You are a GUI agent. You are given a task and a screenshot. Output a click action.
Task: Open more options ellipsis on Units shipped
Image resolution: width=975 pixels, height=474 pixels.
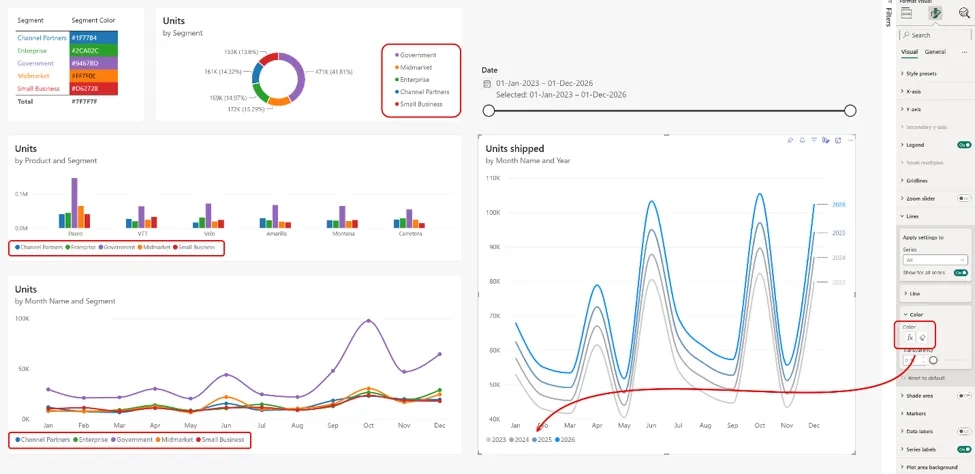pos(850,140)
